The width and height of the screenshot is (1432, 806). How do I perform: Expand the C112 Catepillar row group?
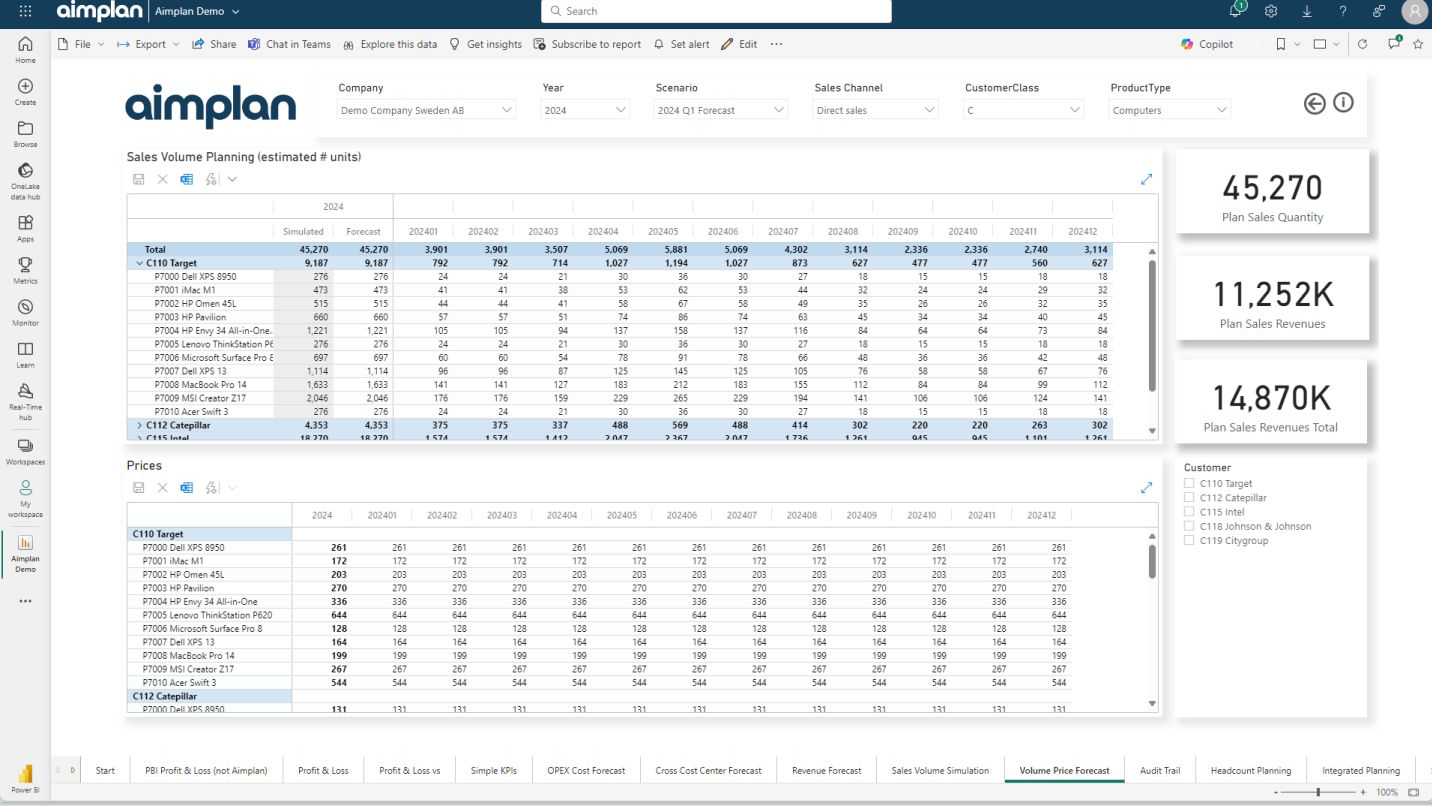139,425
